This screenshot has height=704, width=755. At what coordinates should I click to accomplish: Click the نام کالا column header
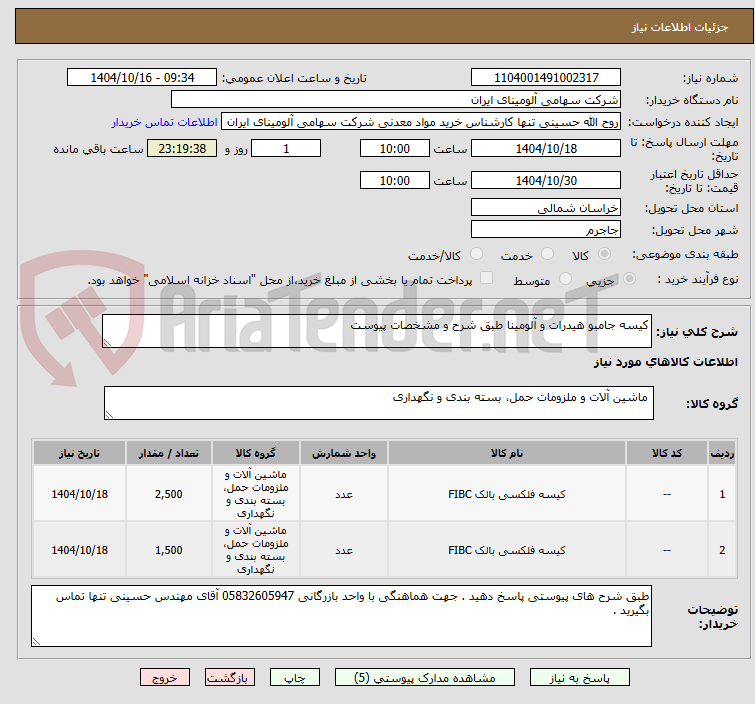click(507, 453)
